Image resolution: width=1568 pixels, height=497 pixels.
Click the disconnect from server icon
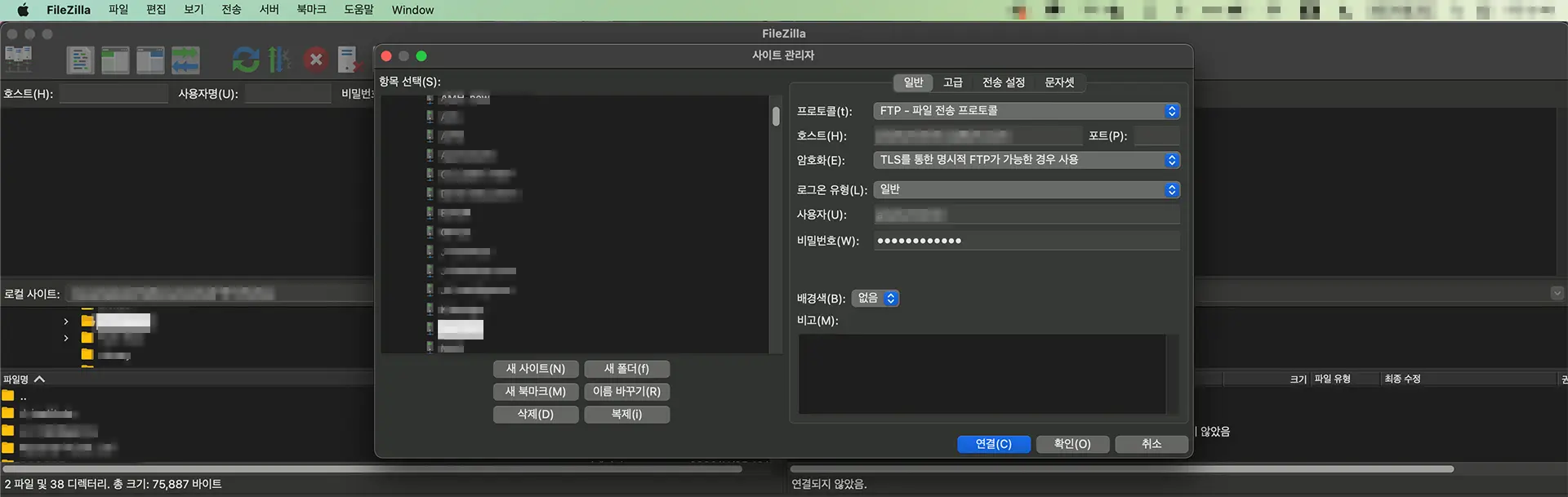pyautogui.click(x=349, y=60)
